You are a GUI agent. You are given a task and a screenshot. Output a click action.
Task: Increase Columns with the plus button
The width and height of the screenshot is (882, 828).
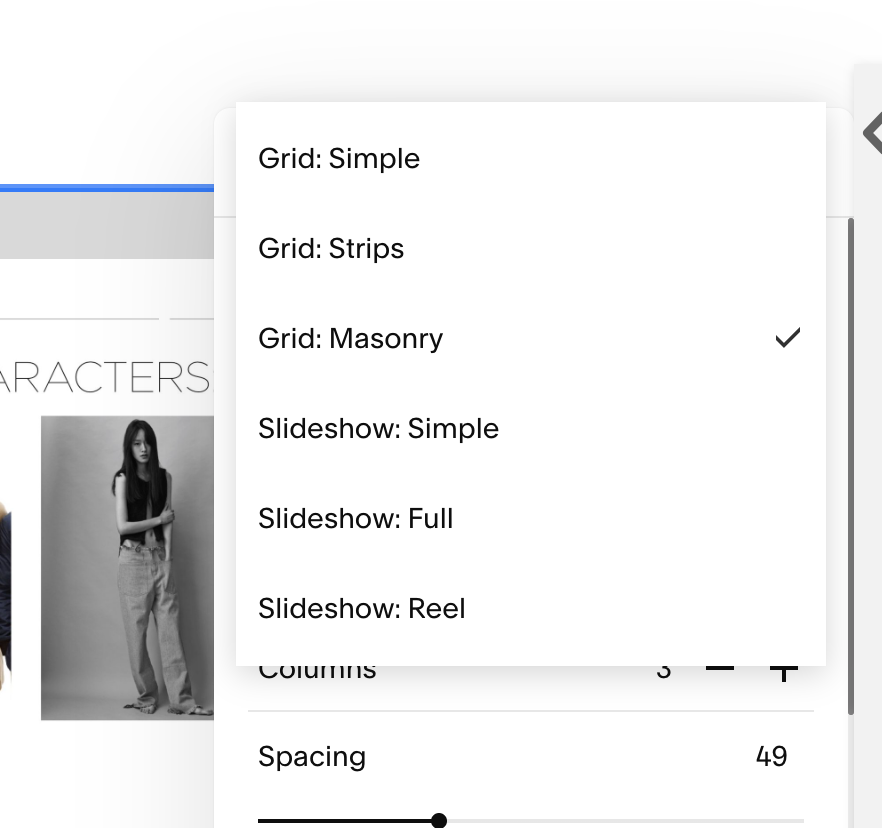pyautogui.click(x=784, y=673)
